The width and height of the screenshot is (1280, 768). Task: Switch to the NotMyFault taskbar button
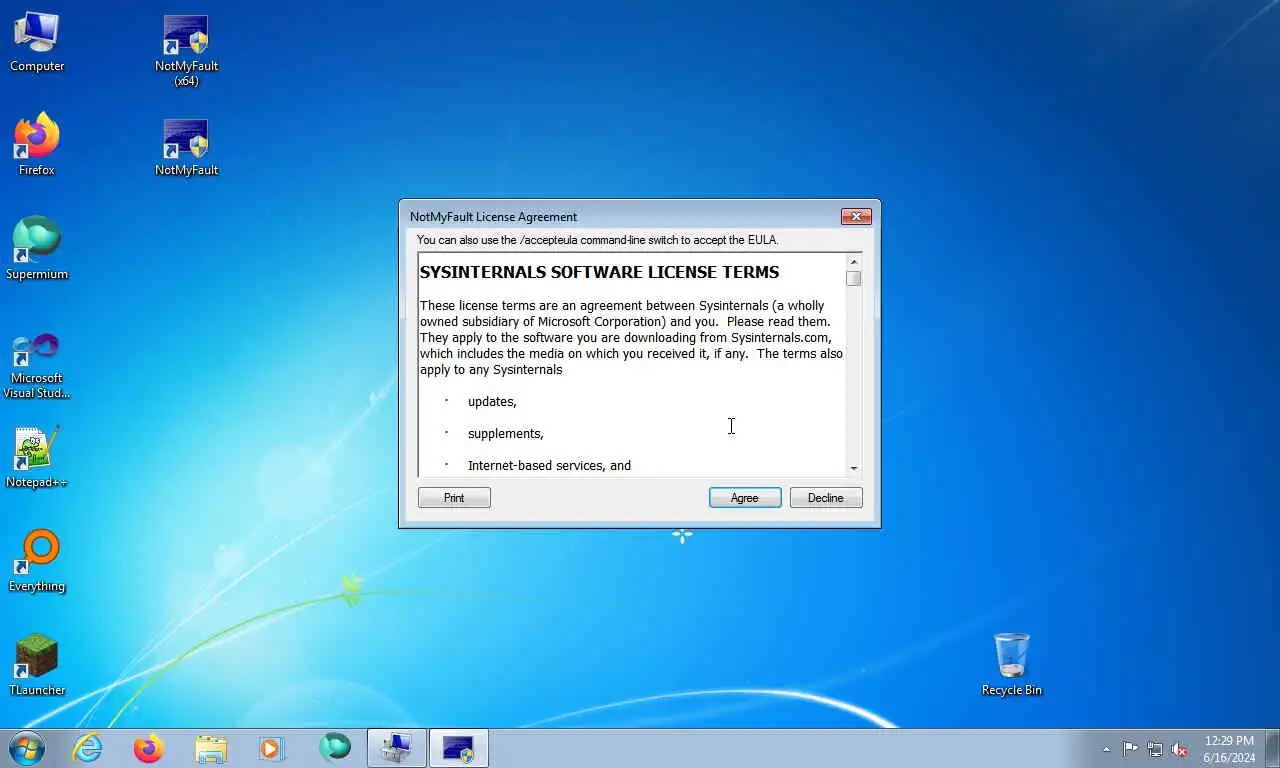coord(458,748)
